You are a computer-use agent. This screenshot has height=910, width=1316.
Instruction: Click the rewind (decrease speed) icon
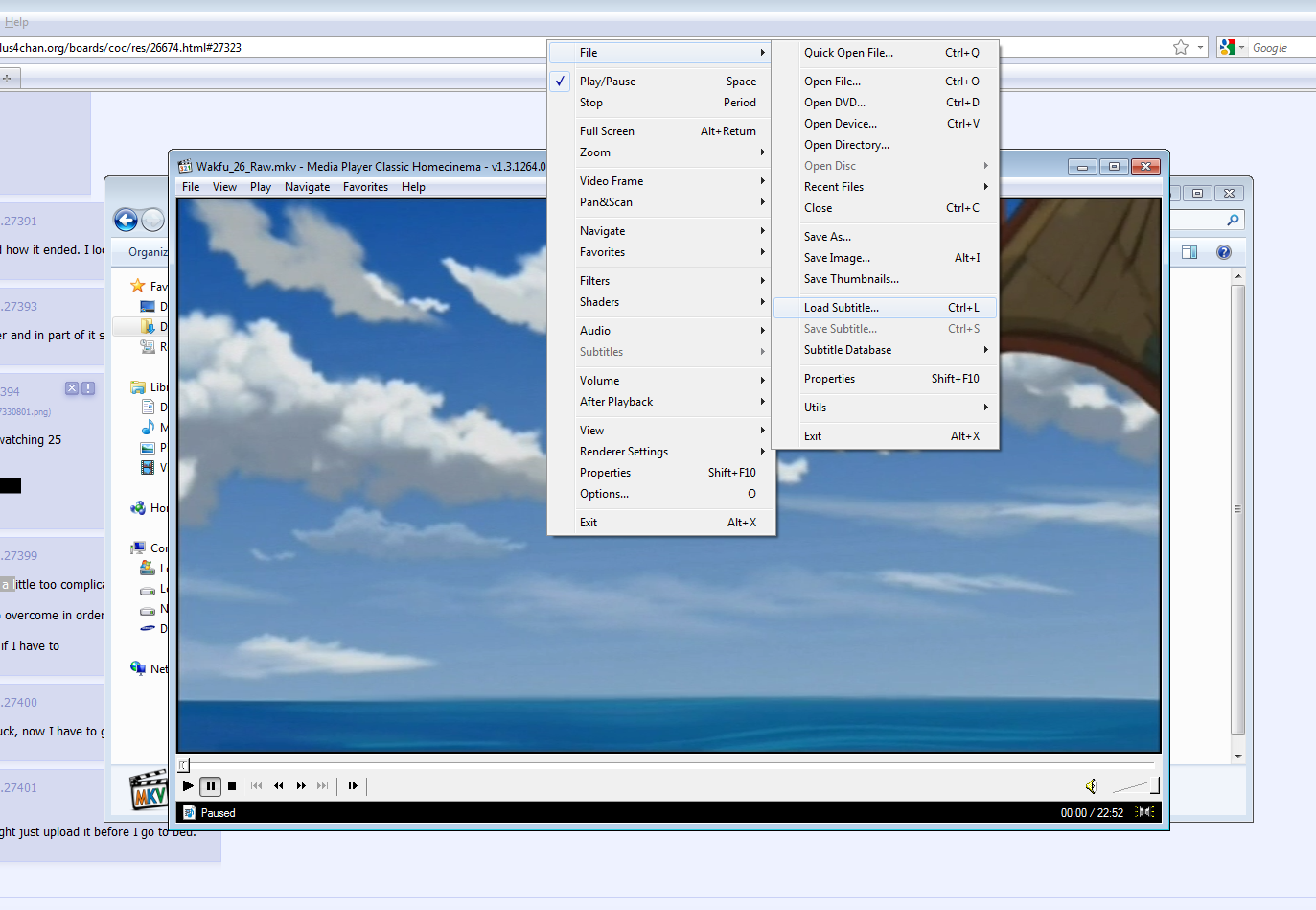click(x=279, y=786)
